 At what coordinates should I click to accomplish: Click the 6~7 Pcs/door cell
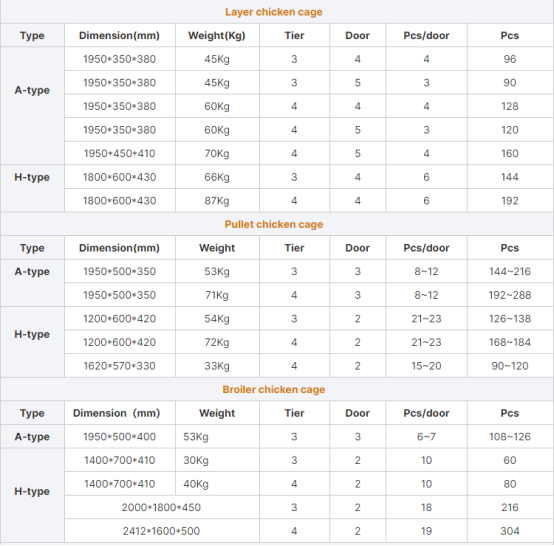pyautogui.click(x=426, y=437)
